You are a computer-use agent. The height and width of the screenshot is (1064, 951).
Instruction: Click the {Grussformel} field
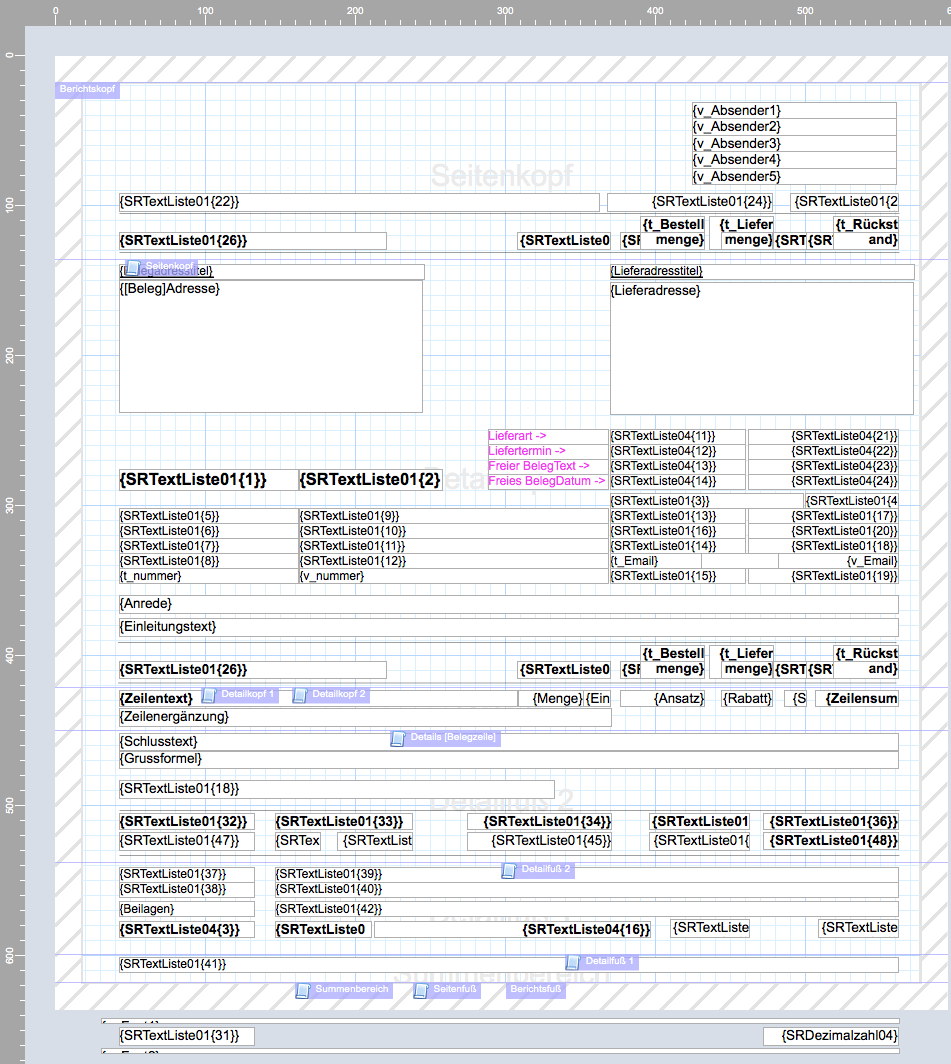pos(508,759)
